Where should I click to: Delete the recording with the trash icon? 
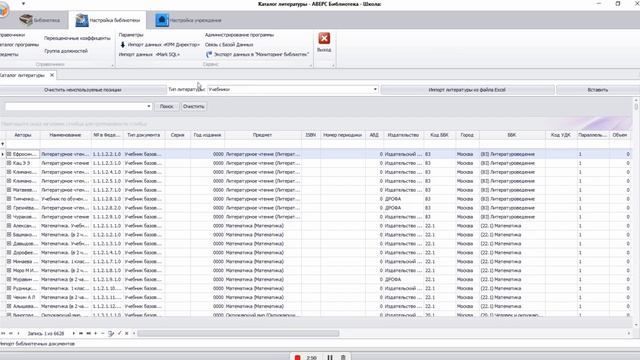343,358
